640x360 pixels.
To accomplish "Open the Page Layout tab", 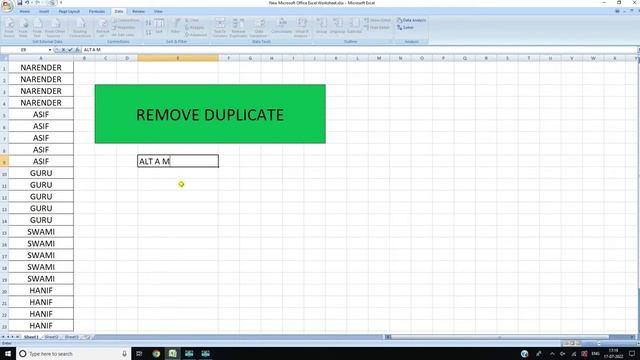I will [x=69, y=11].
